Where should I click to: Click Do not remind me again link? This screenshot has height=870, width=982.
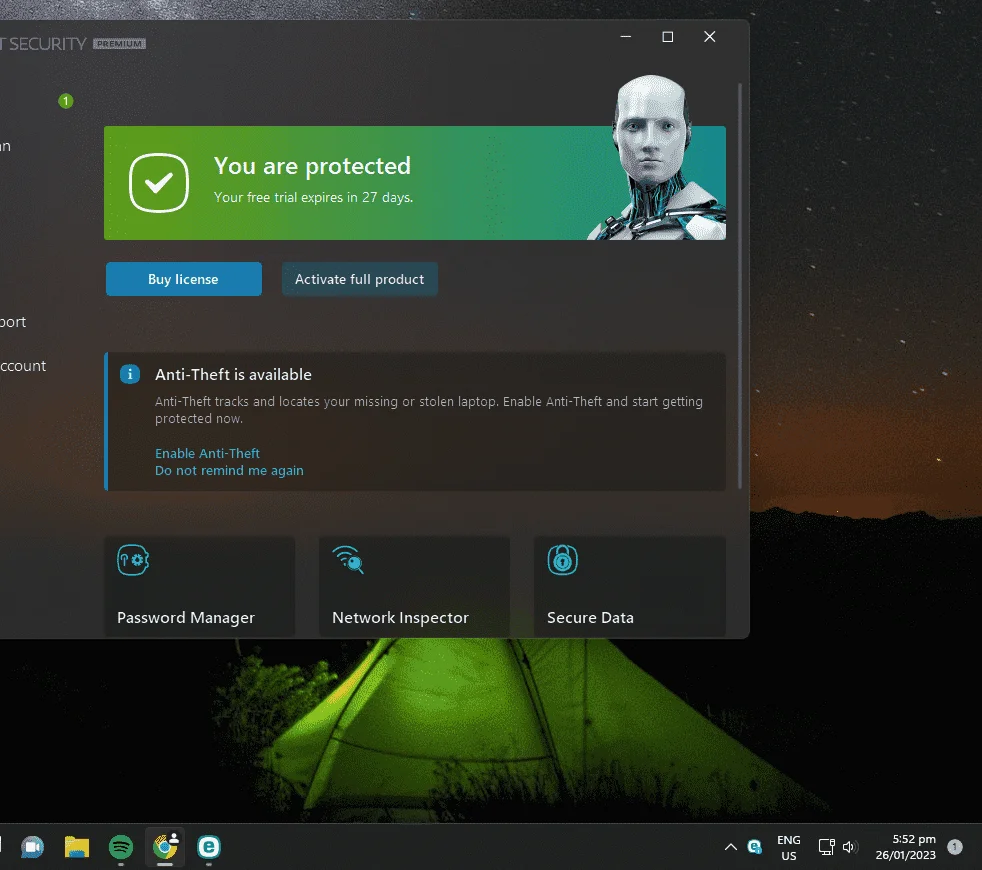[x=229, y=470]
